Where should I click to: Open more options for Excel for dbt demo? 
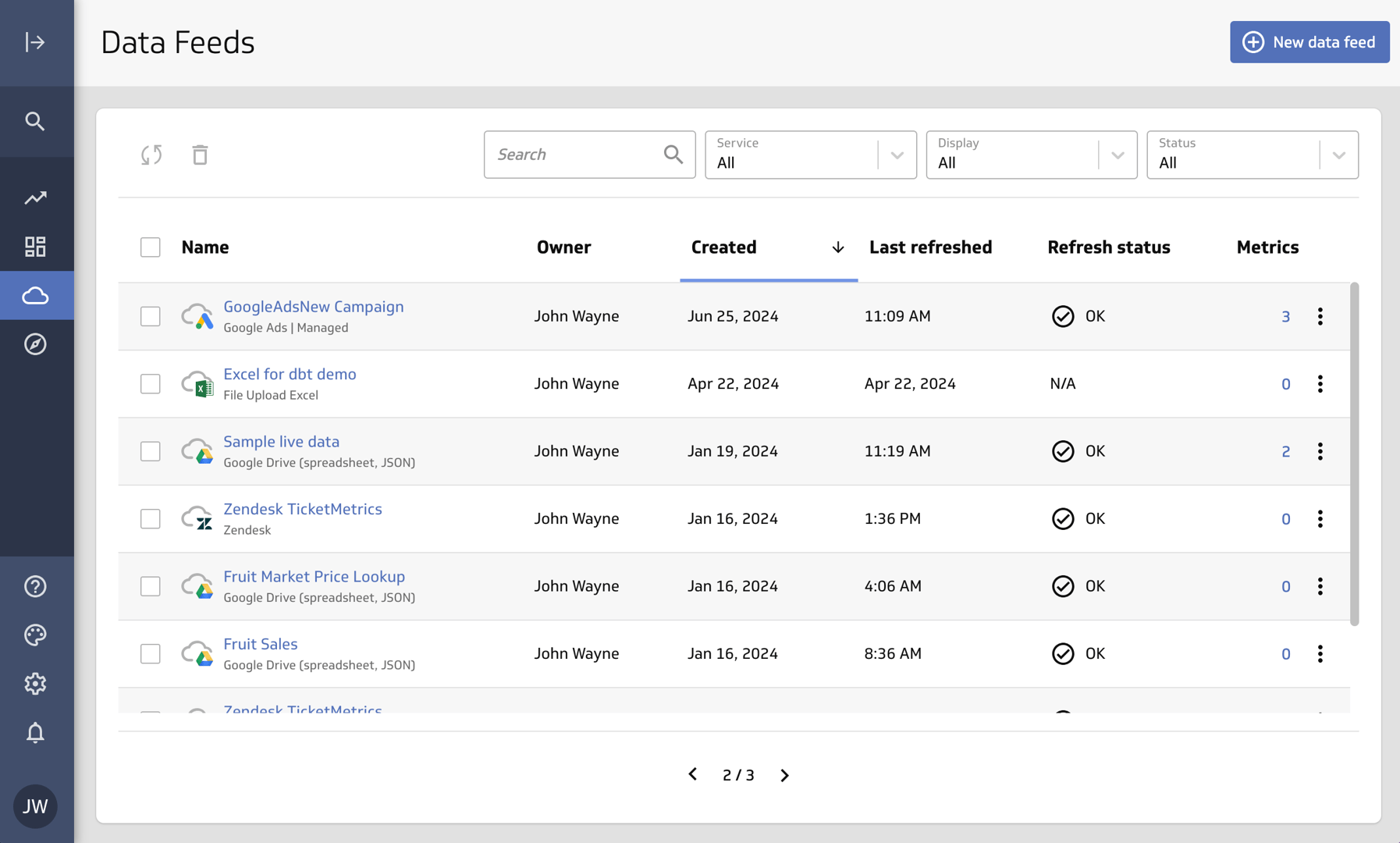[1320, 384]
